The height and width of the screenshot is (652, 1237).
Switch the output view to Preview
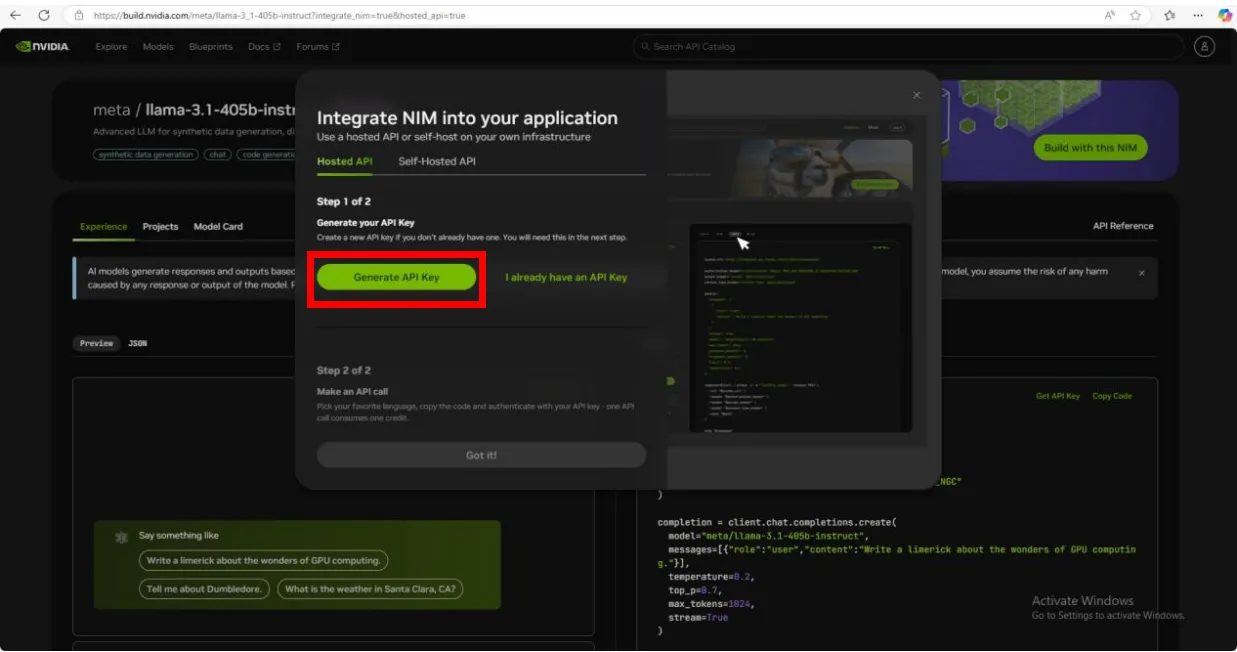click(x=97, y=343)
